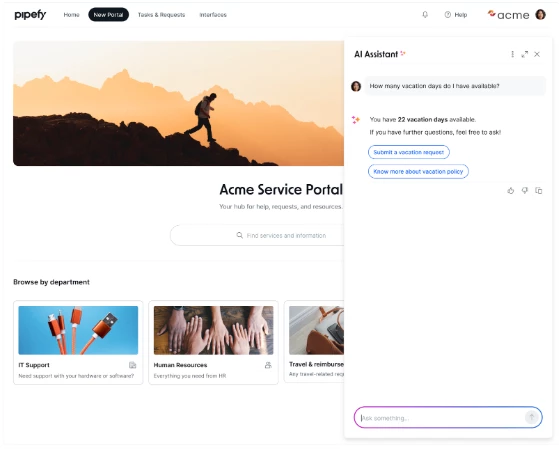Click Submit a vacation request
Viewport: 559px width, 449px height.
point(409,152)
